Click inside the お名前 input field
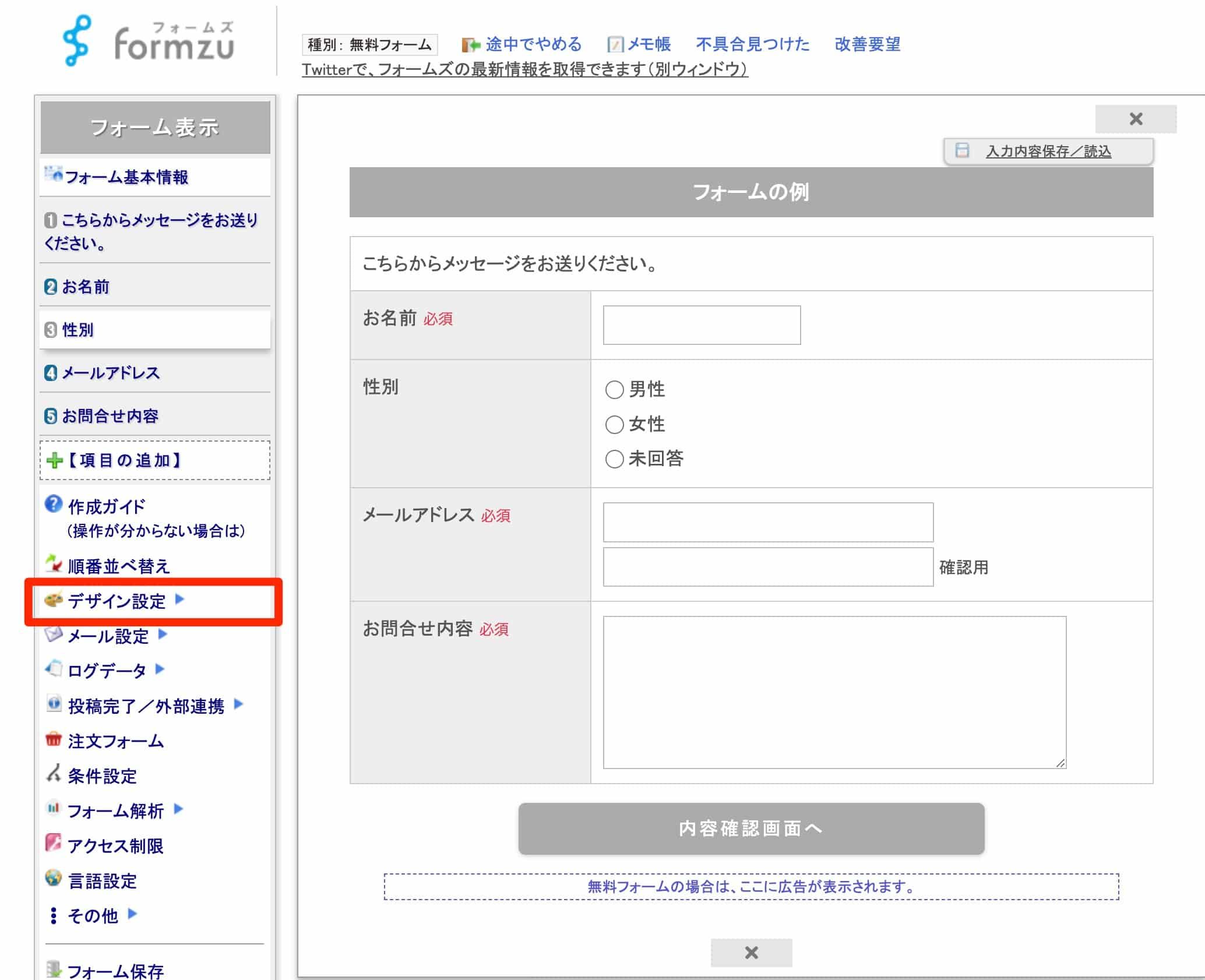This screenshot has height=980, width=1205. point(702,325)
